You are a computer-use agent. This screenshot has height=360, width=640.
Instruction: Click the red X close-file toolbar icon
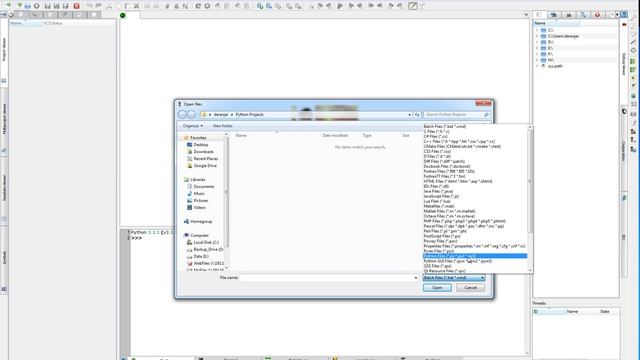tap(76, 6)
